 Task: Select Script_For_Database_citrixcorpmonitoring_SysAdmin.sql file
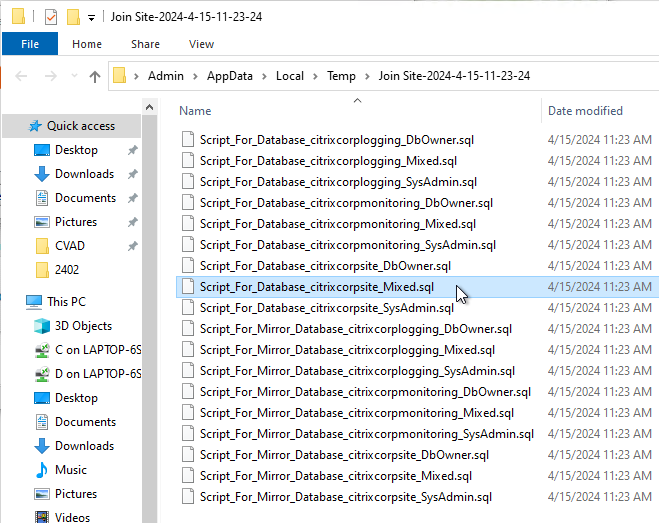(348, 245)
